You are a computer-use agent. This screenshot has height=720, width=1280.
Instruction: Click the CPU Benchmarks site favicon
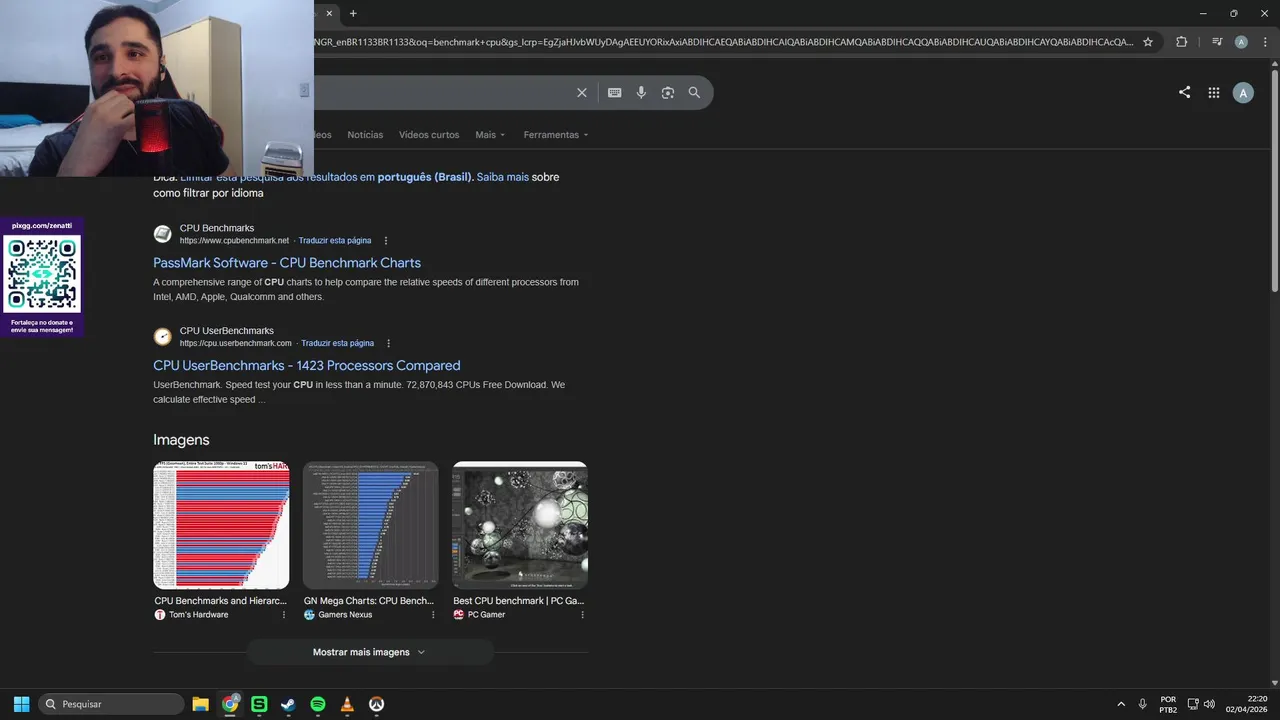[162, 234]
